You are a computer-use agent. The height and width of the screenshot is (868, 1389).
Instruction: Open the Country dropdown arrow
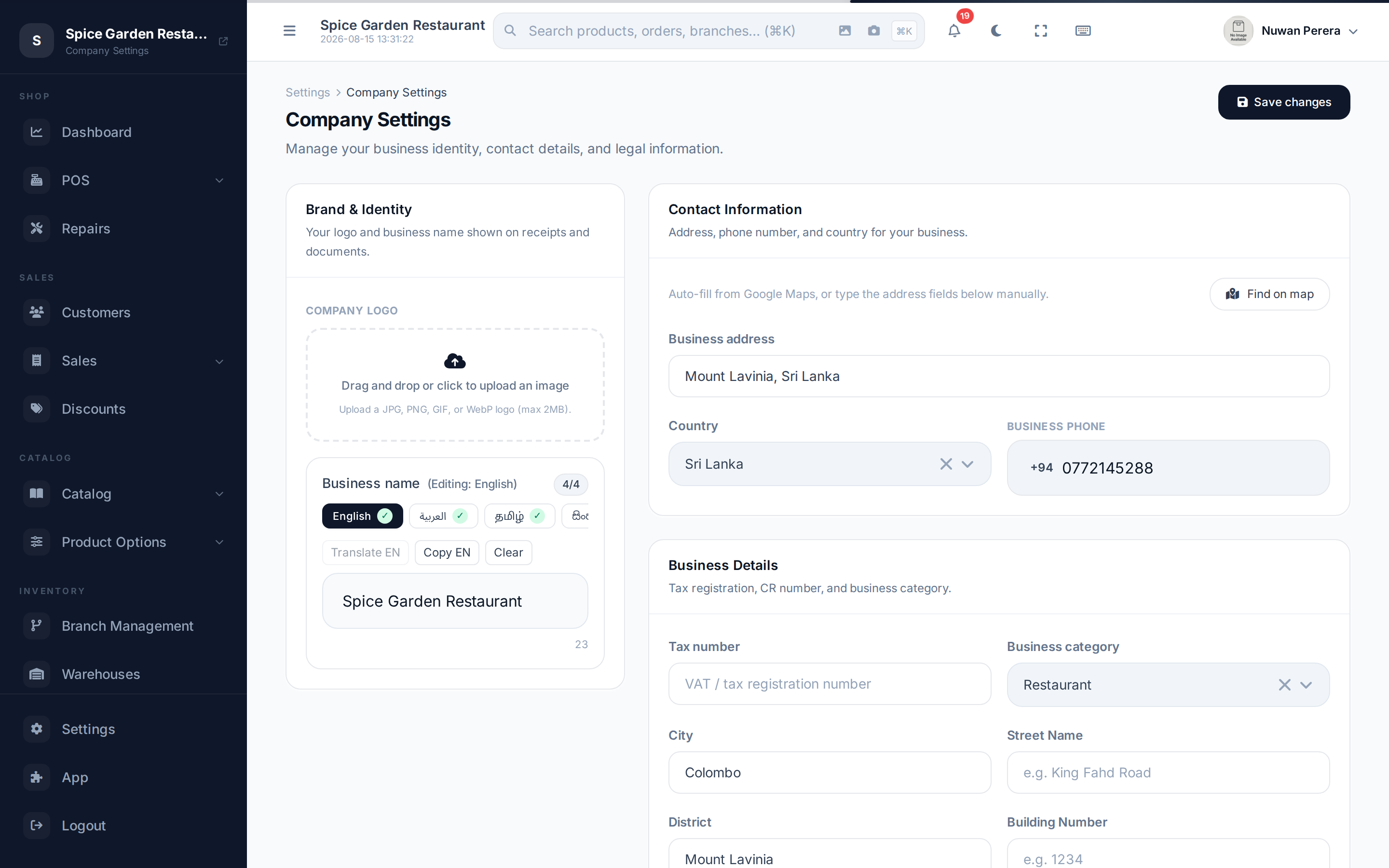click(967, 464)
